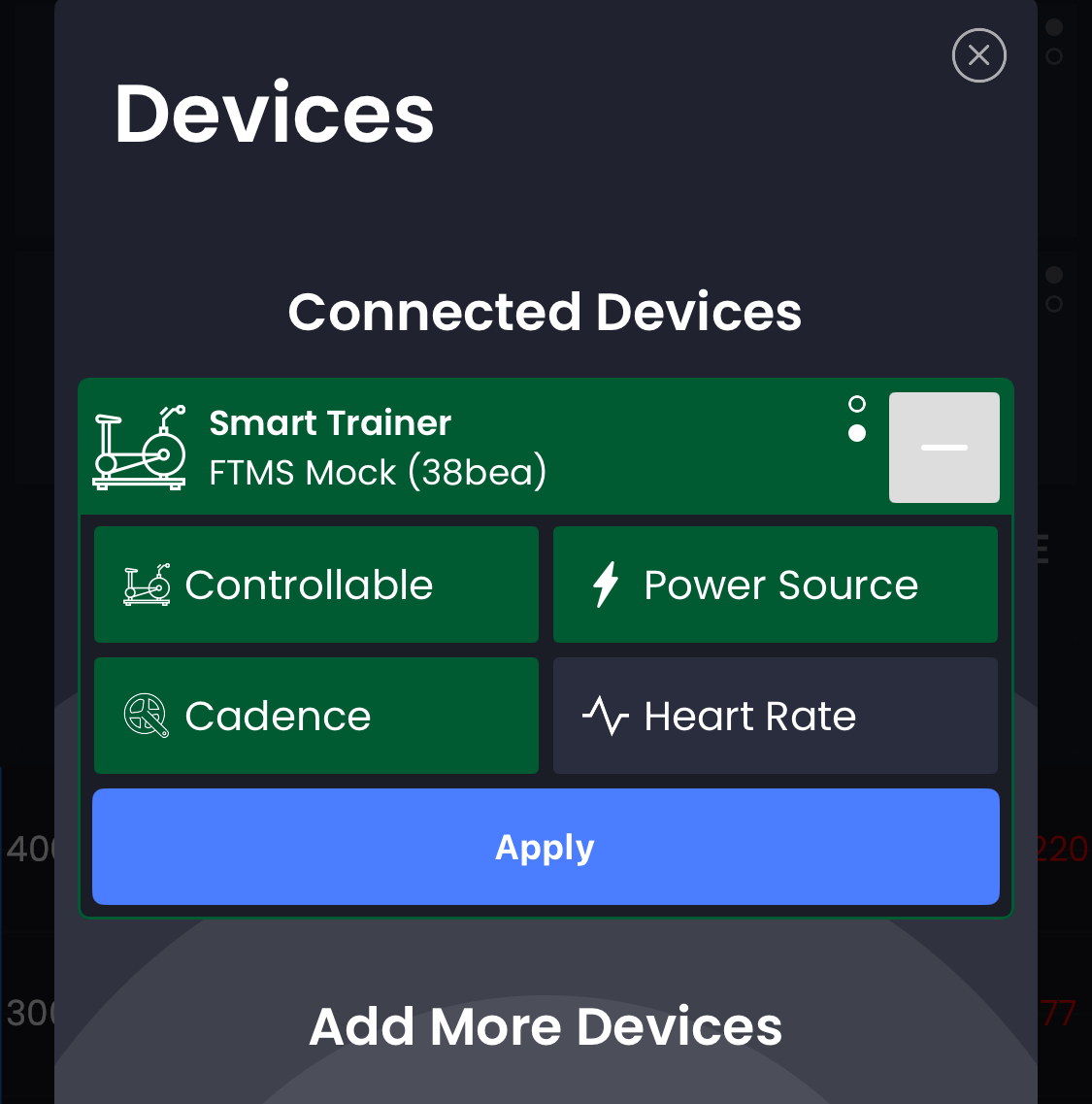Click the lightning bolt Power Source icon
This screenshot has height=1104, width=1092.
(606, 585)
